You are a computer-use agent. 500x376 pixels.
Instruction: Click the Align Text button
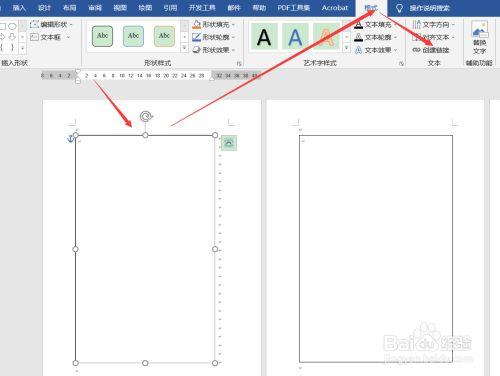[434, 37]
